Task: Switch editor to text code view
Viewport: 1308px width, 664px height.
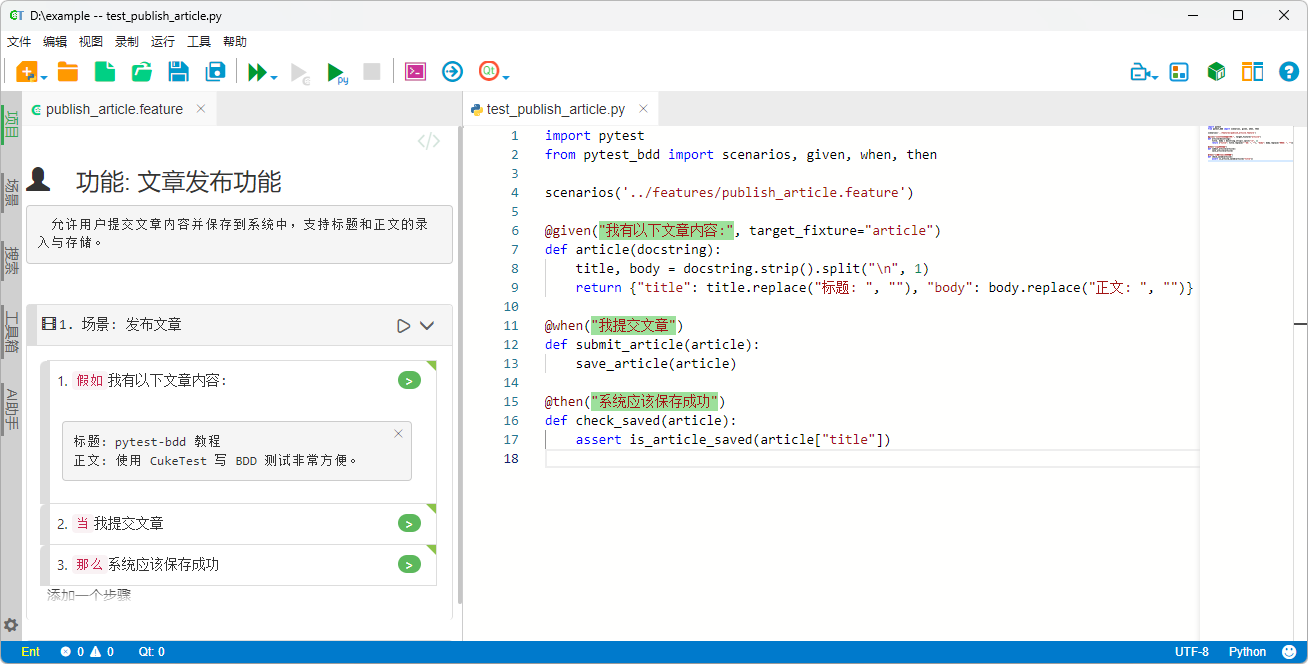Action: [428, 140]
